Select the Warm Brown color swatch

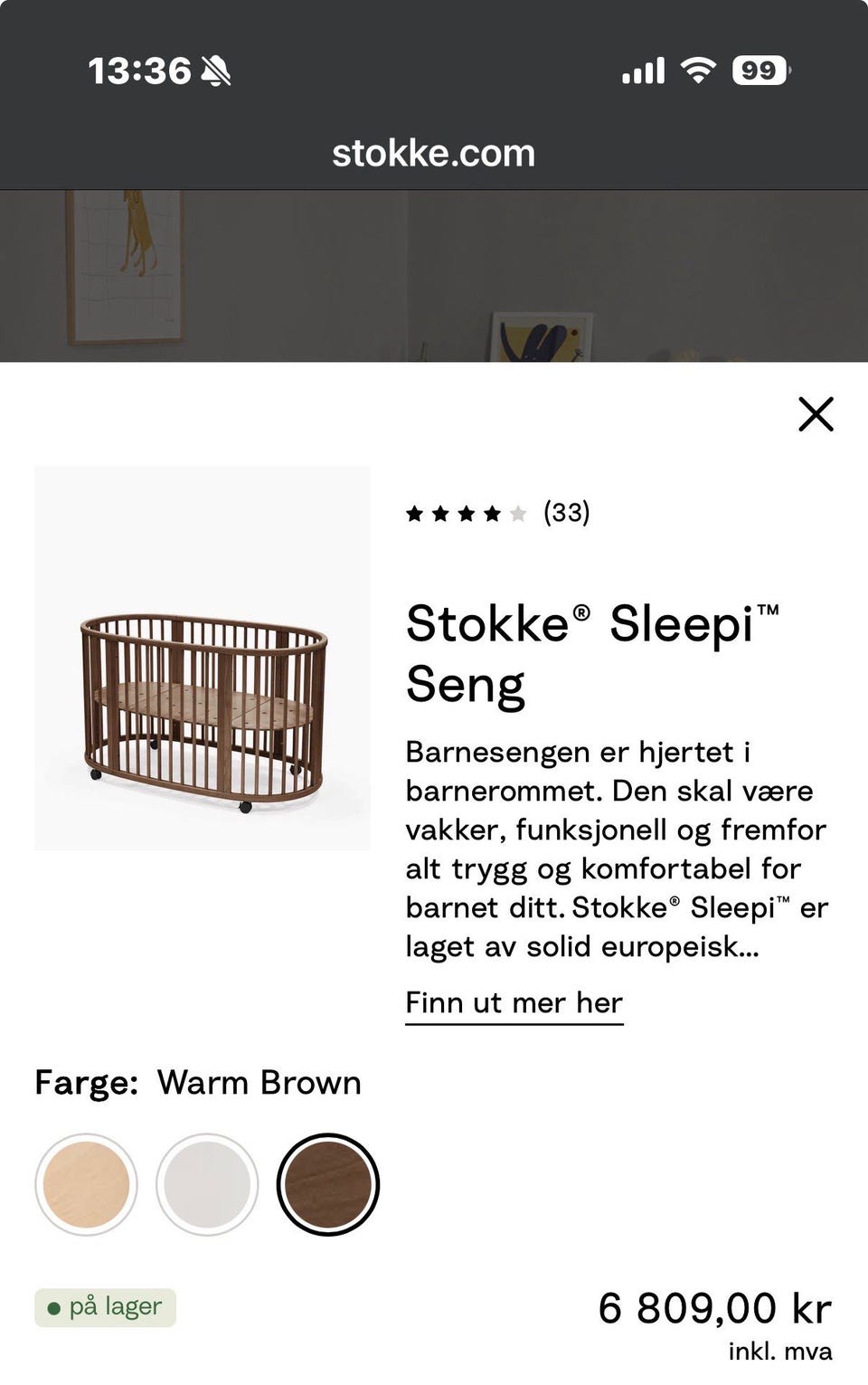327,1184
